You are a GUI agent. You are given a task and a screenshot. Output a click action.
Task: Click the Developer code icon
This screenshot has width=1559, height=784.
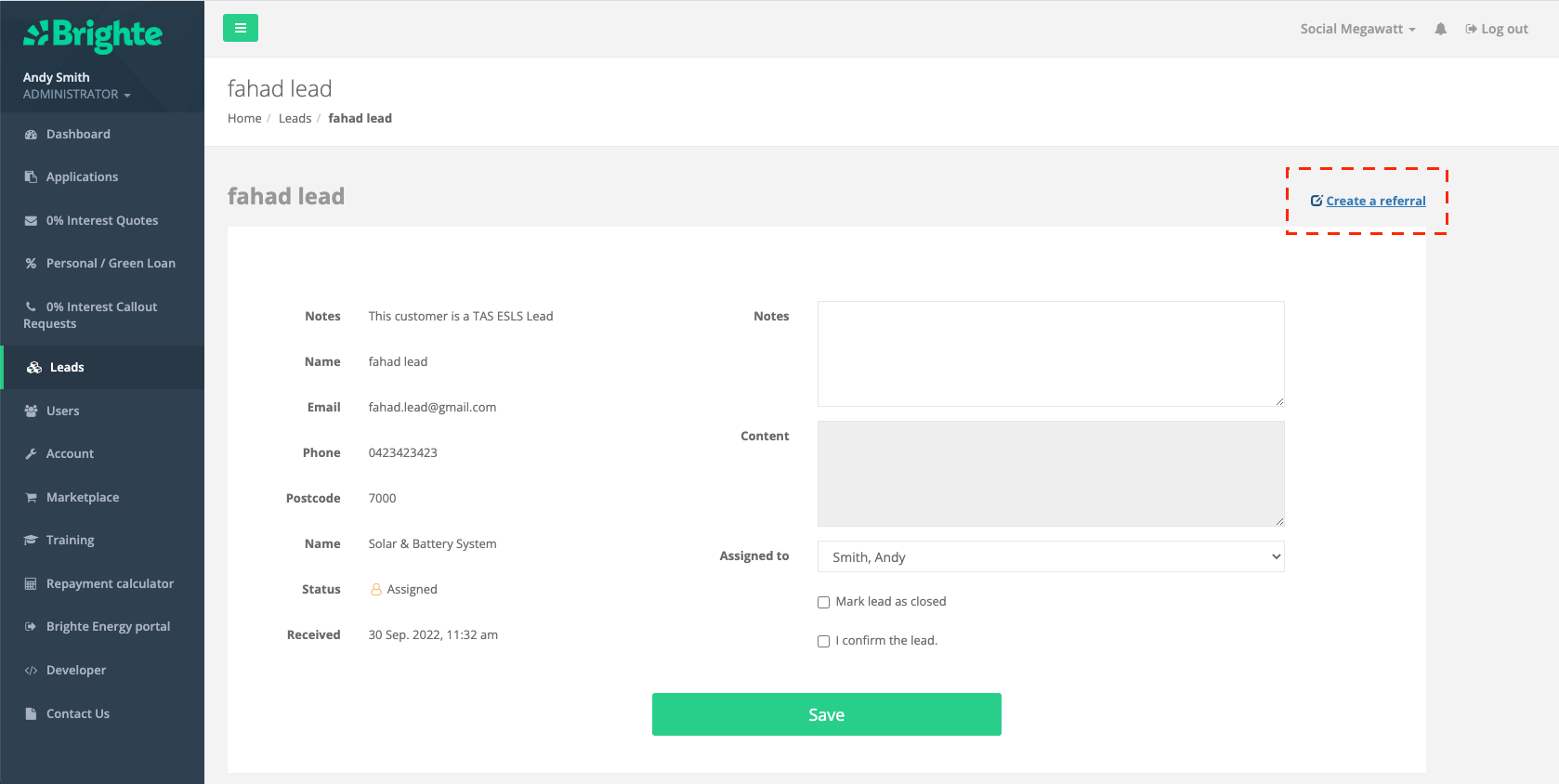coord(31,671)
